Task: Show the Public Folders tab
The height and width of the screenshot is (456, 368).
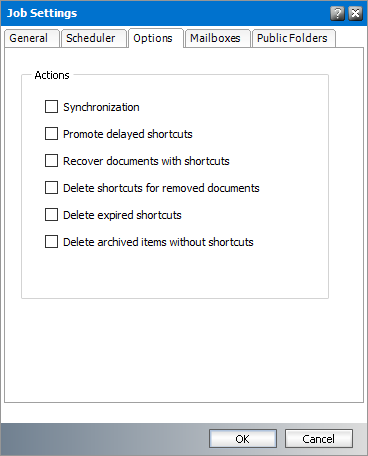Action: (294, 38)
